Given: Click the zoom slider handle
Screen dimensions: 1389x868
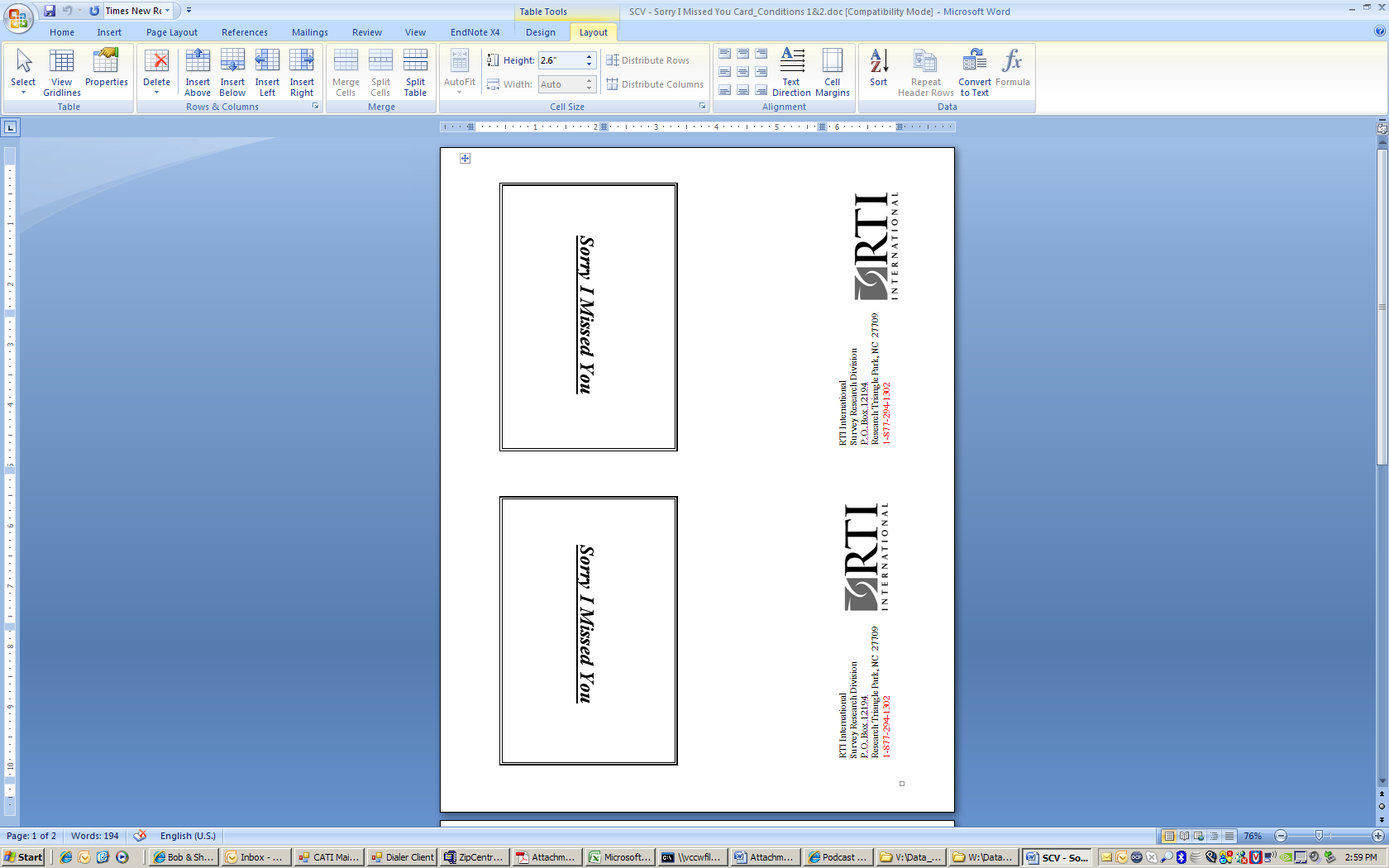Looking at the screenshot, I should 1319,836.
